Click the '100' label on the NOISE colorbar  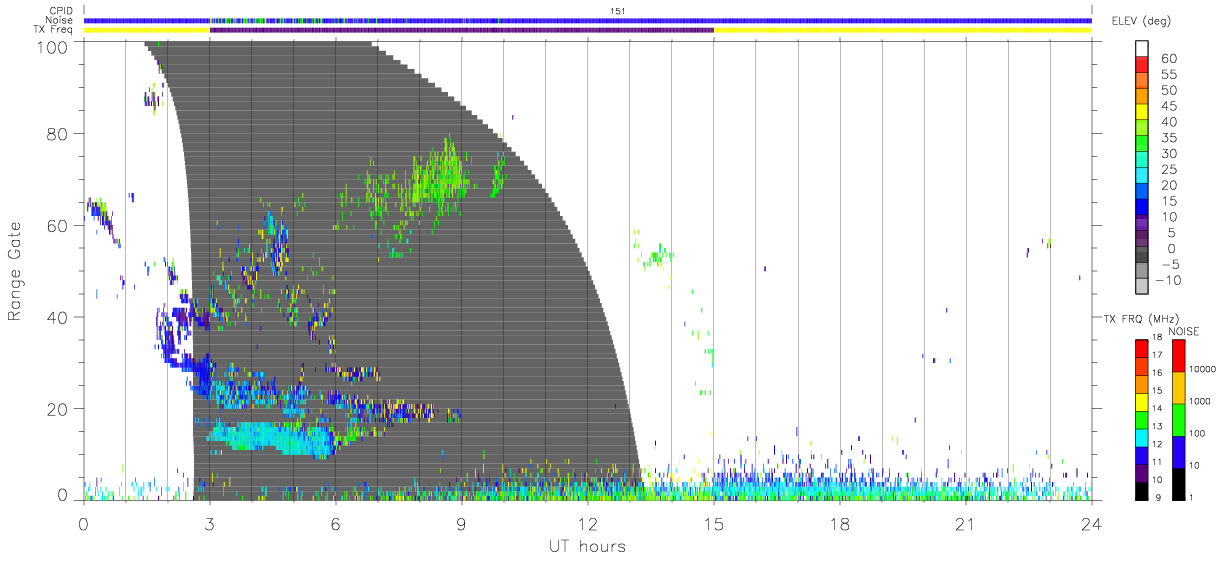pyautogui.click(x=1196, y=433)
